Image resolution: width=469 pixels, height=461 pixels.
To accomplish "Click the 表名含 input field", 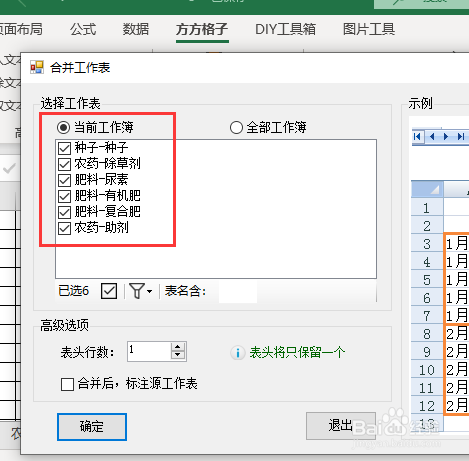I will click(x=238, y=292).
